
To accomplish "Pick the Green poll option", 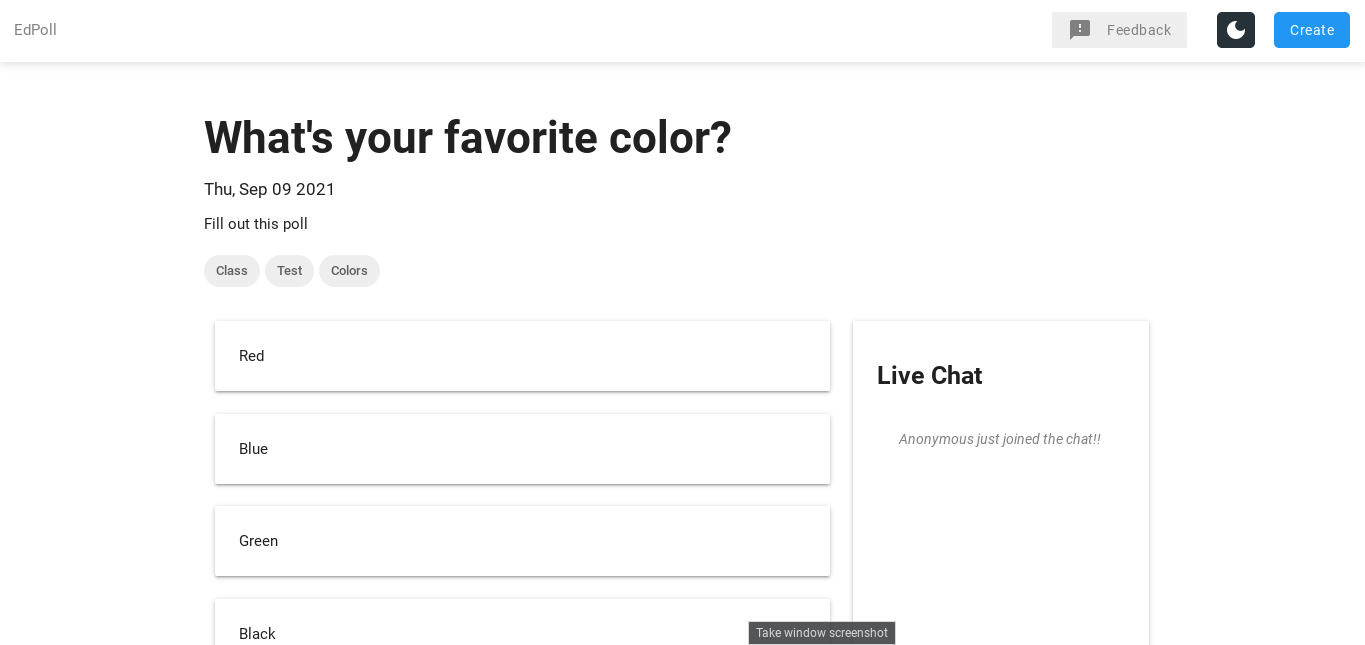I will point(522,541).
